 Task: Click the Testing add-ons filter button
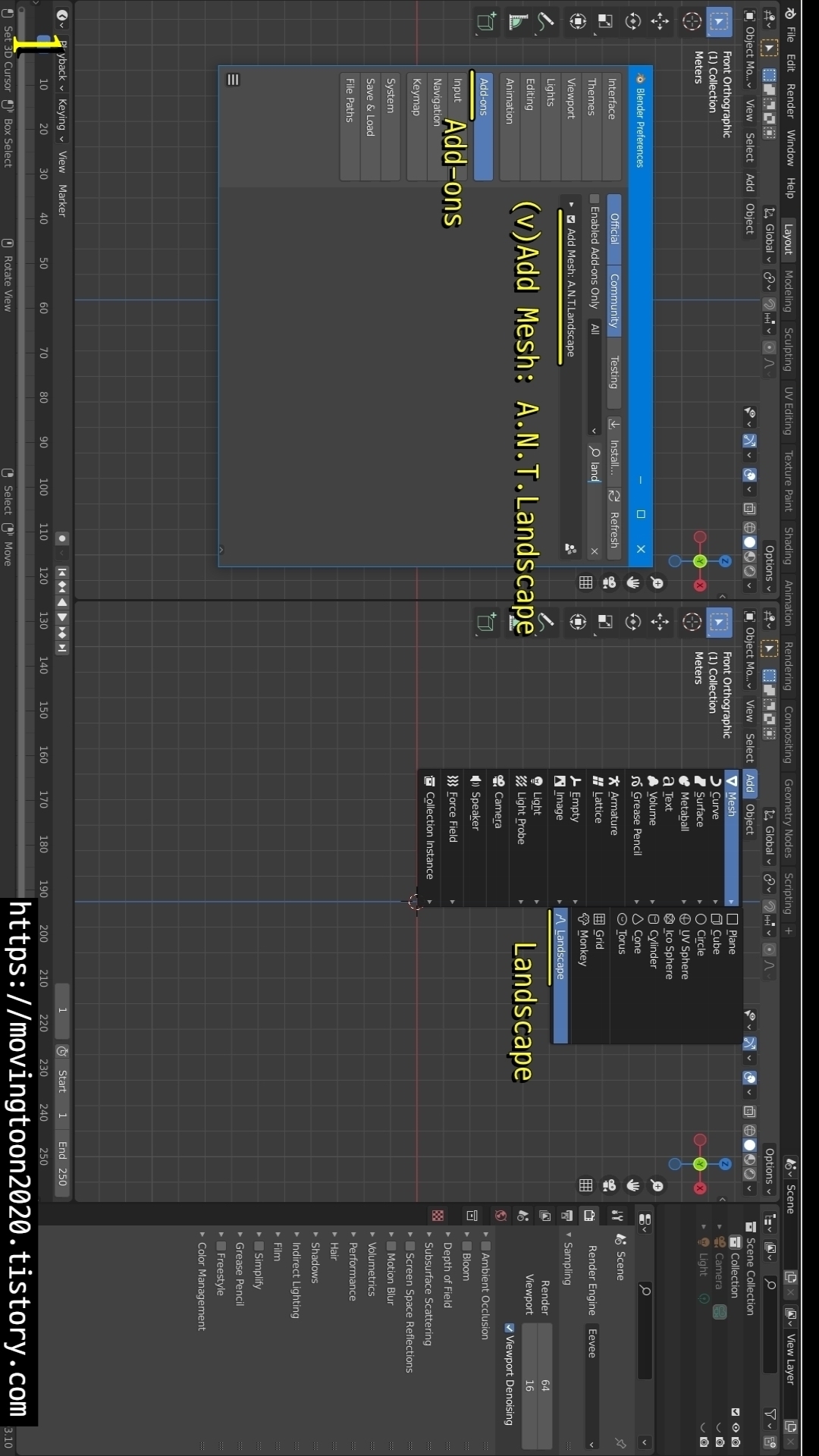614,372
